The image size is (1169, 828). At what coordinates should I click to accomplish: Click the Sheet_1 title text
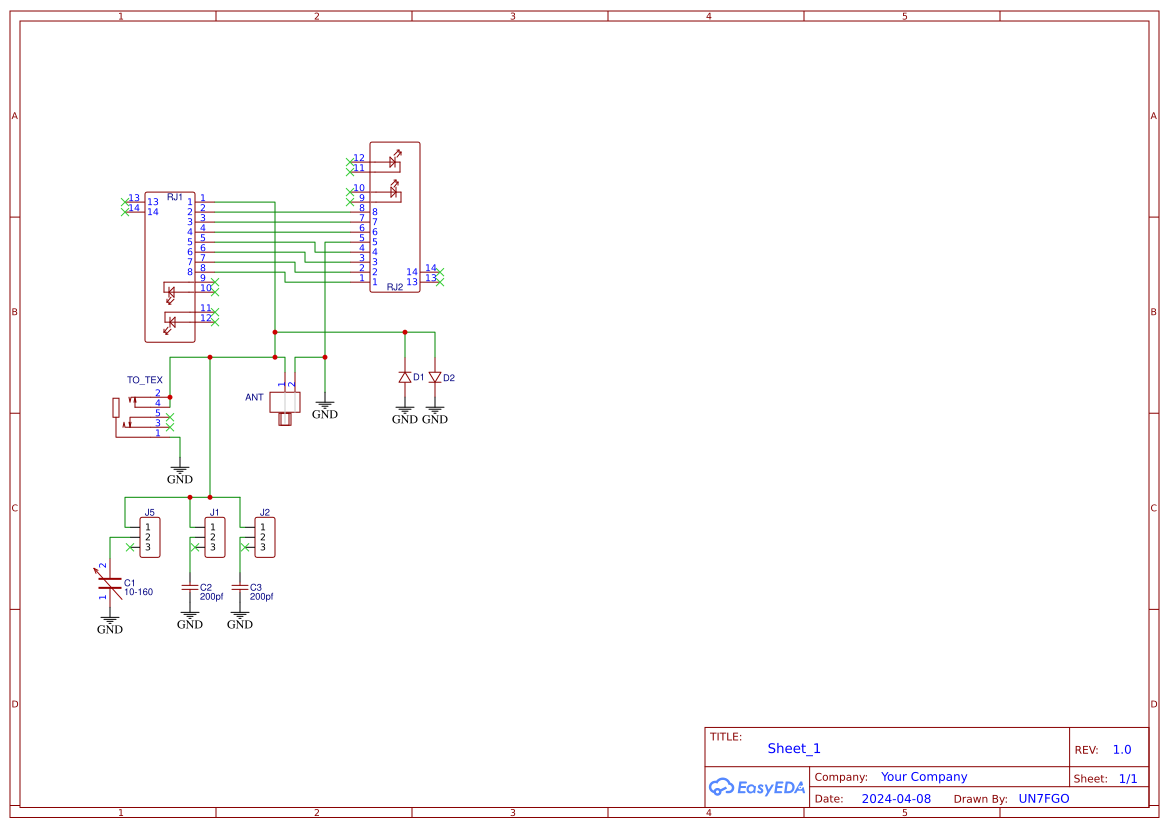point(792,748)
